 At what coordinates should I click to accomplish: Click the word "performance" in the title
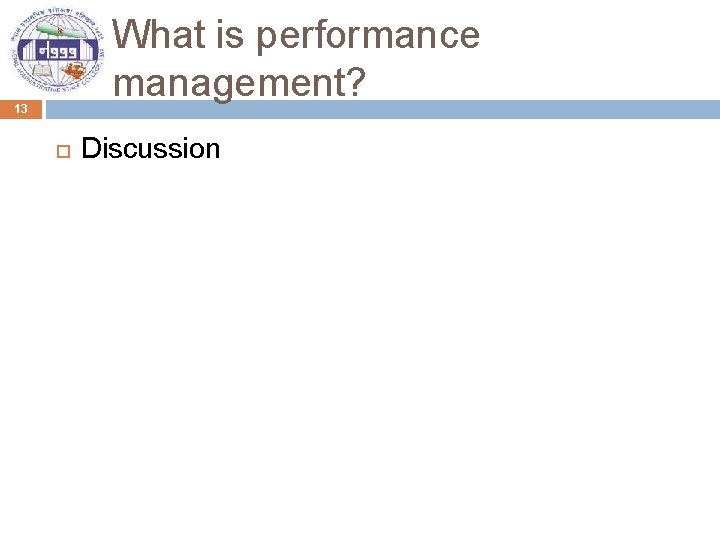tap(368, 36)
